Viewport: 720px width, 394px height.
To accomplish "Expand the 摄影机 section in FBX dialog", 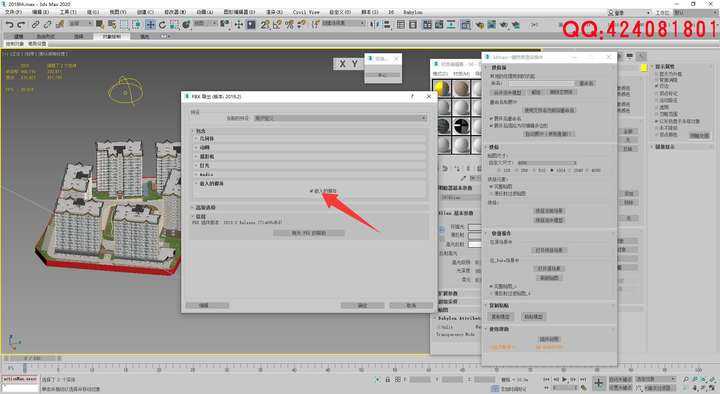I will (x=309, y=157).
